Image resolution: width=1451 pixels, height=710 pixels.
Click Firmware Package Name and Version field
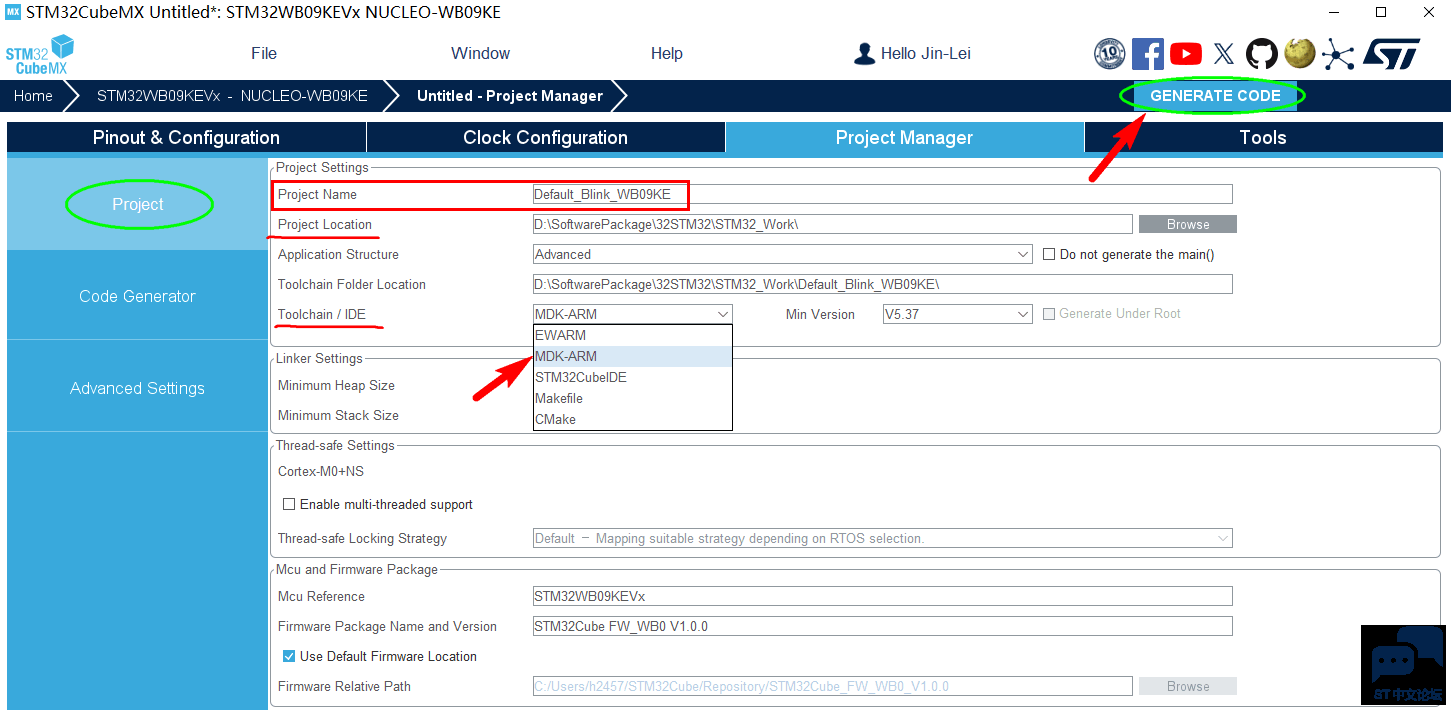pos(883,626)
